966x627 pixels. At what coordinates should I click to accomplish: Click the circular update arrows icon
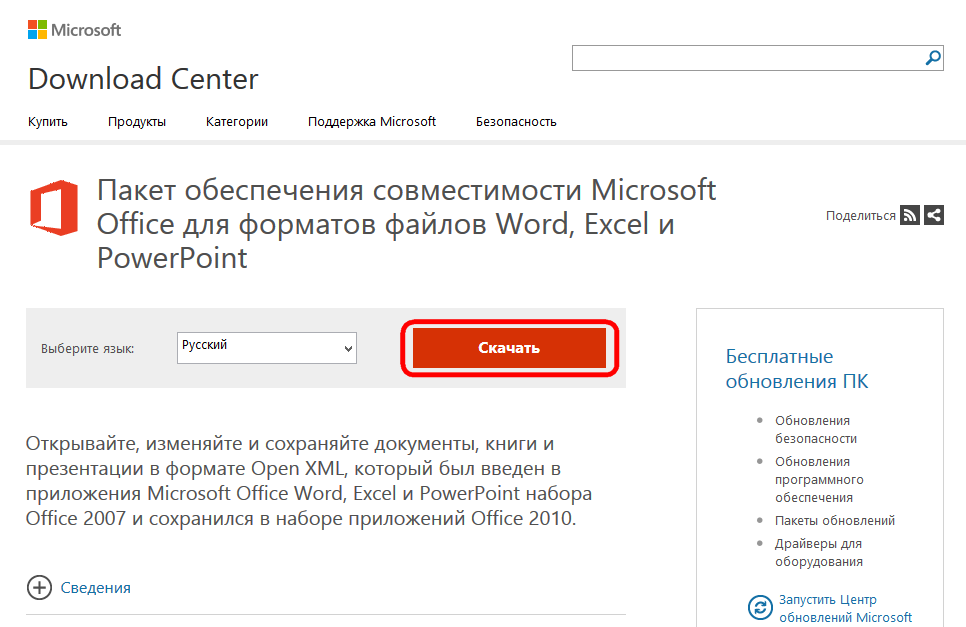[761, 608]
